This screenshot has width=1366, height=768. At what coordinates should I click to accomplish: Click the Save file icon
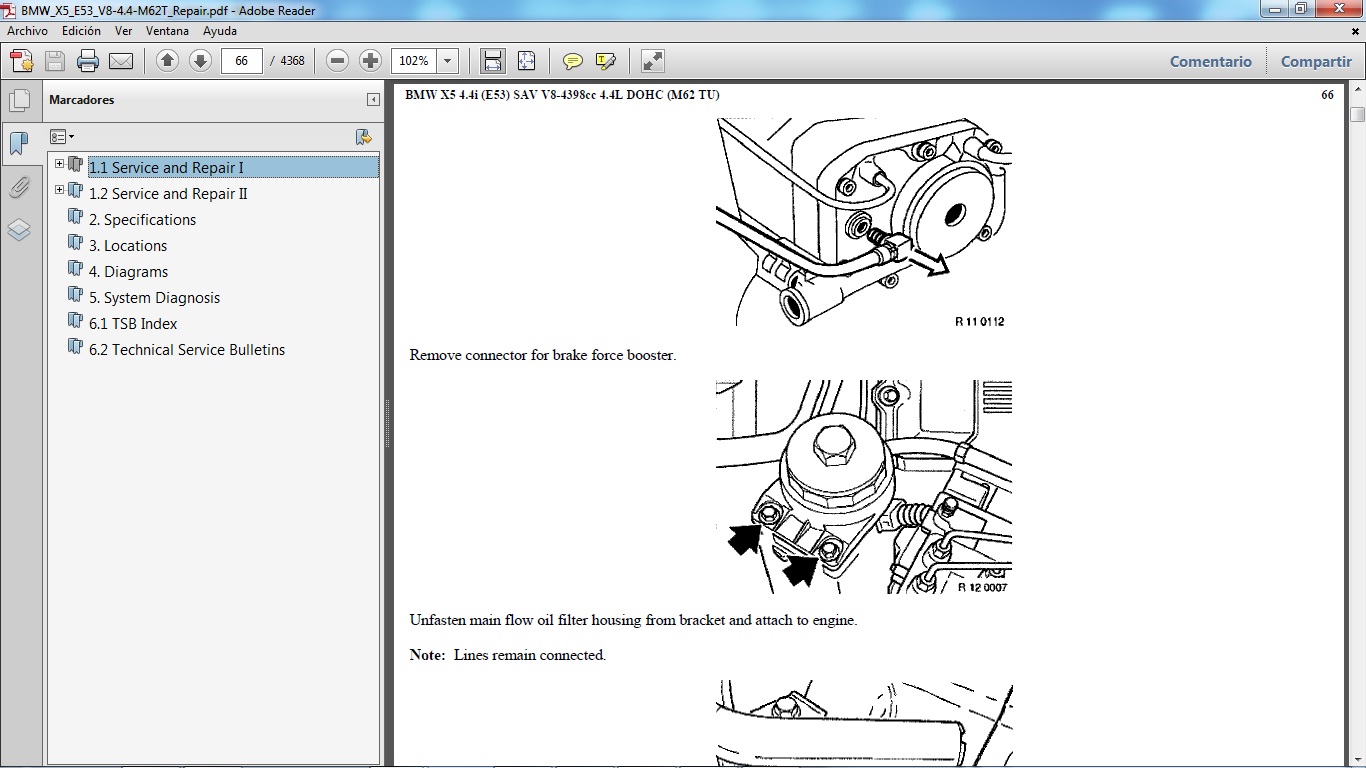point(55,61)
